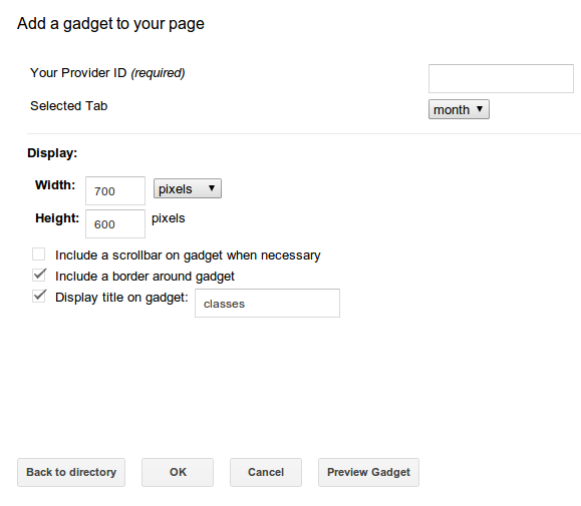Click the 'Include a border around gadget' label
Screen dimensions: 581x506
point(145,276)
